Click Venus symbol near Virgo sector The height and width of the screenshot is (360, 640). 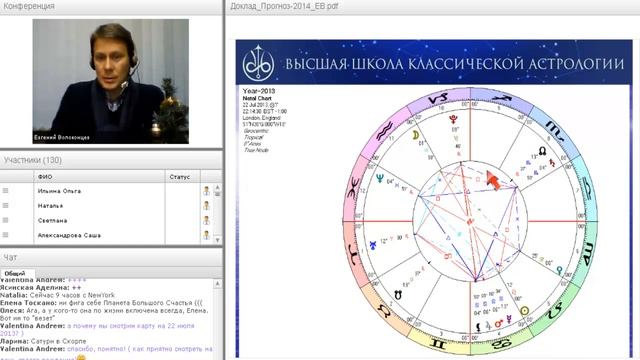[560, 270]
